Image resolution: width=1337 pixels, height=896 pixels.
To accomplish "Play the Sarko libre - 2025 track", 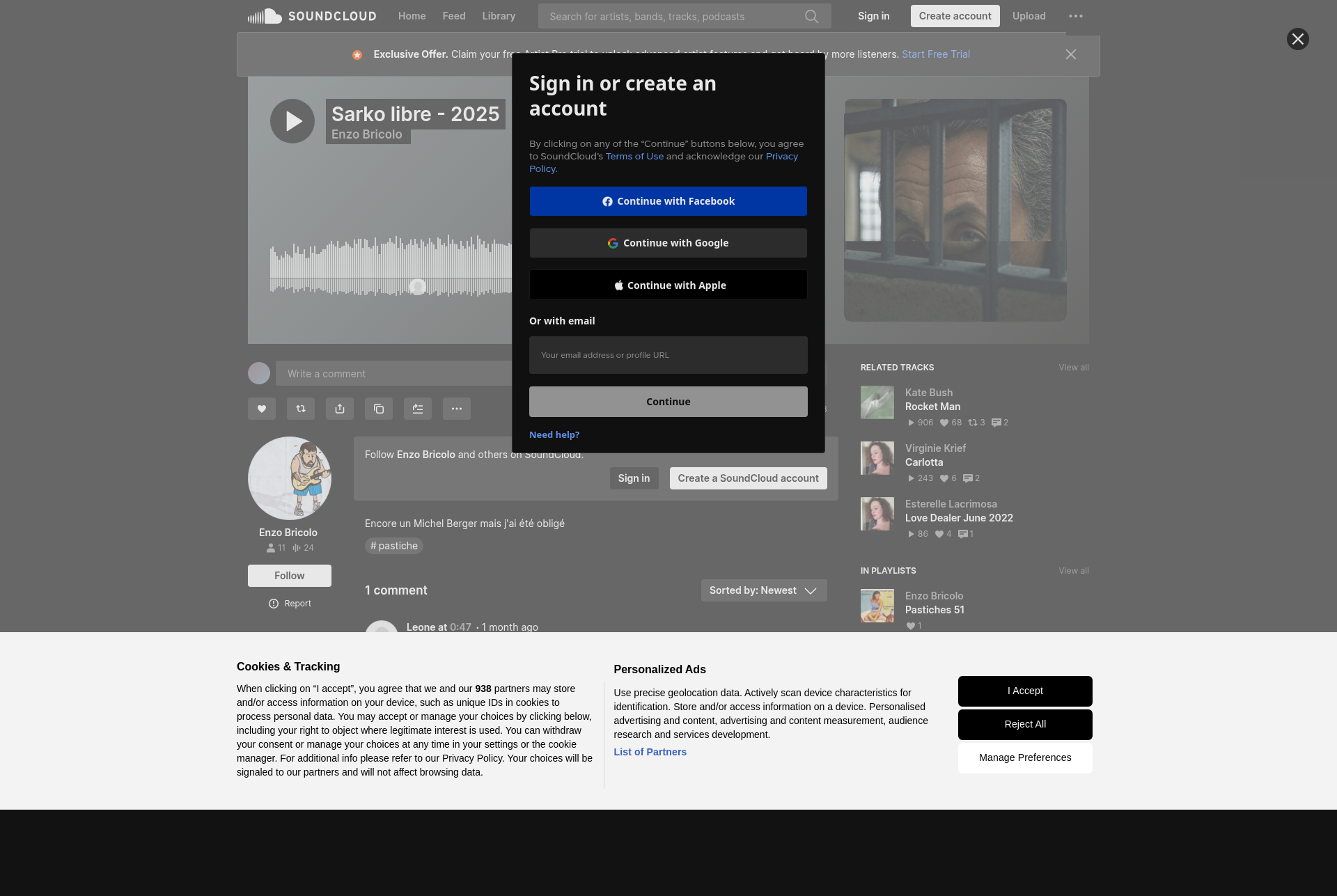I will pos(292,121).
